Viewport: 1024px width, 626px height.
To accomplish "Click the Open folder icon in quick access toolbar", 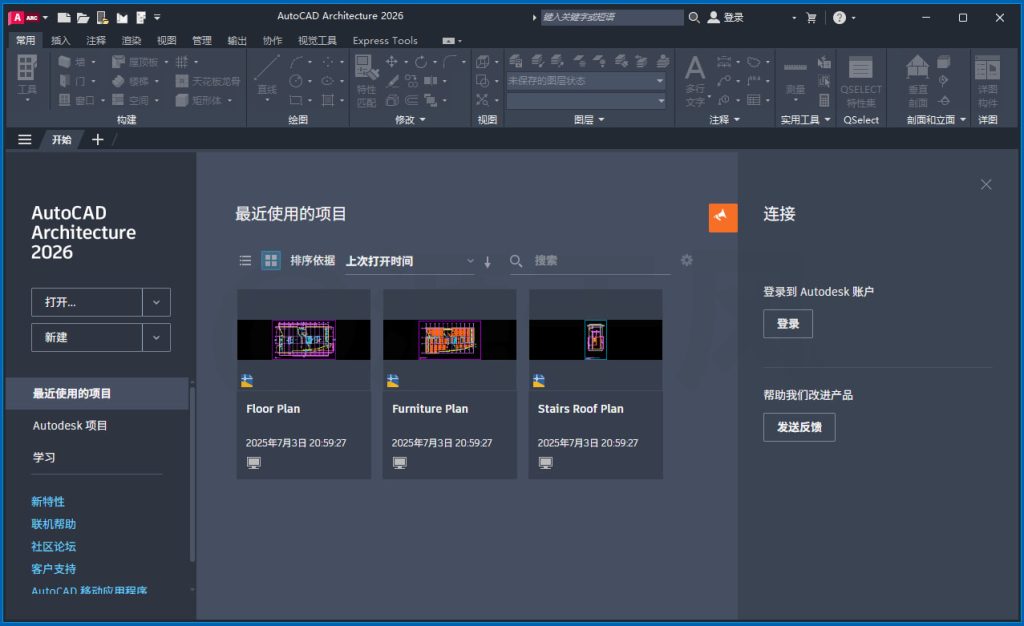I will pyautogui.click(x=82, y=18).
